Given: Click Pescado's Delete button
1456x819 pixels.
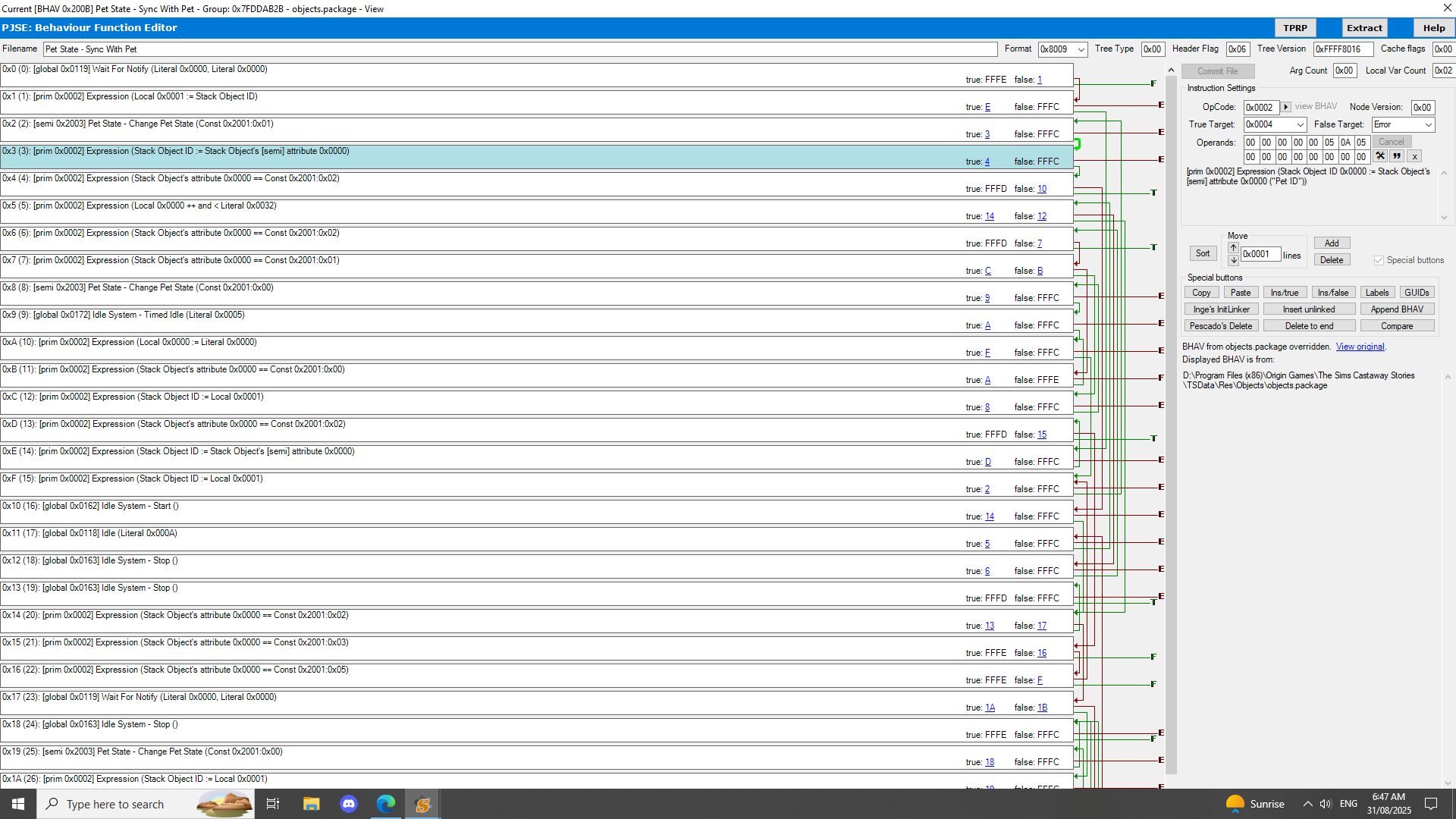Looking at the screenshot, I should coord(1222,326).
